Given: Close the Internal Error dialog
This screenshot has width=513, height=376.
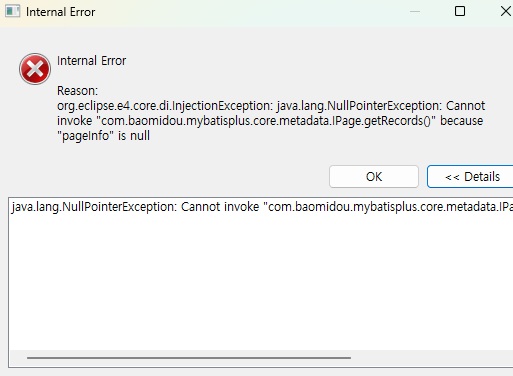Looking at the screenshot, I should [506, 11].
